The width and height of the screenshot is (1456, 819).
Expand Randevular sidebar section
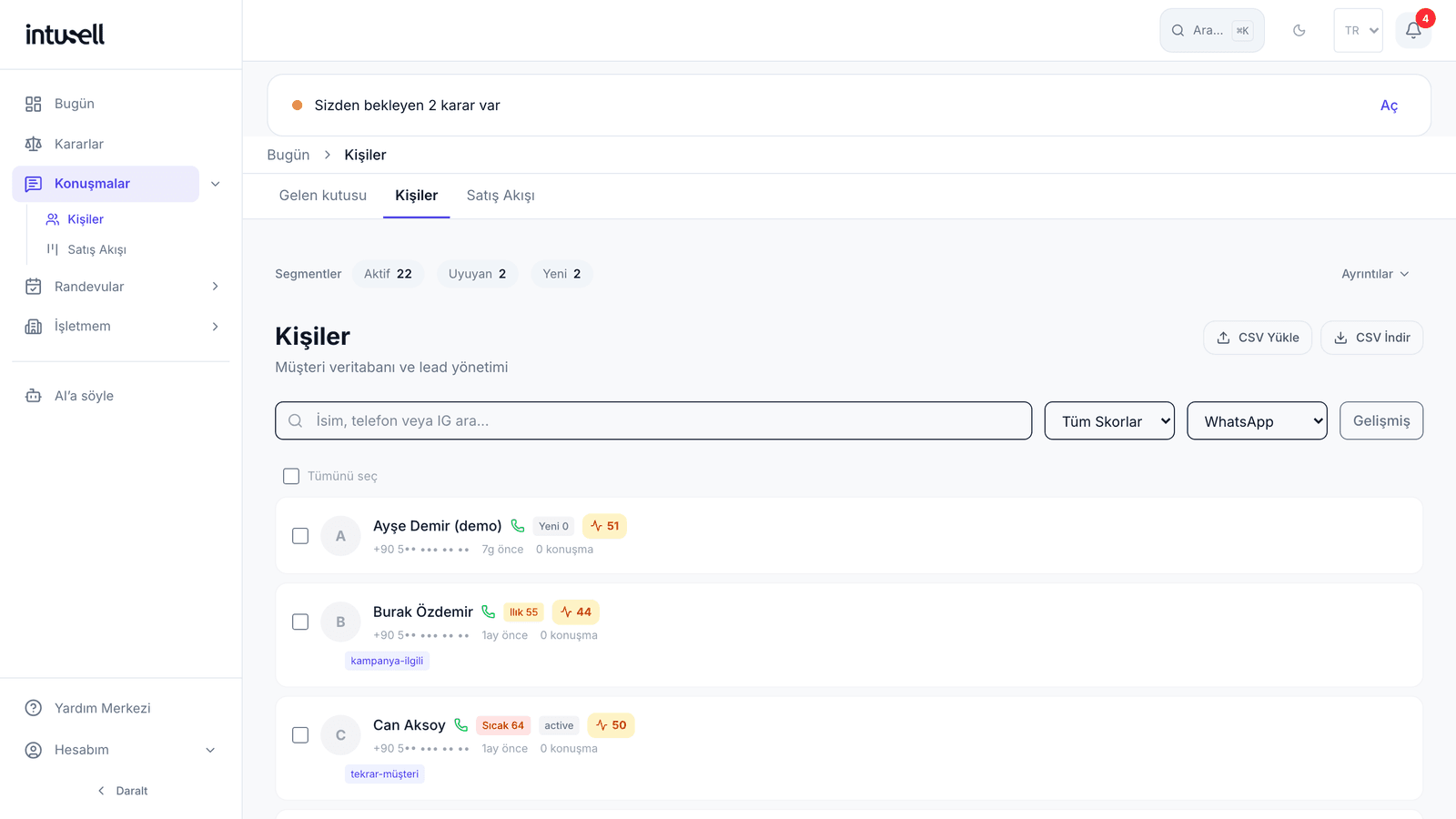coord(216,287)
